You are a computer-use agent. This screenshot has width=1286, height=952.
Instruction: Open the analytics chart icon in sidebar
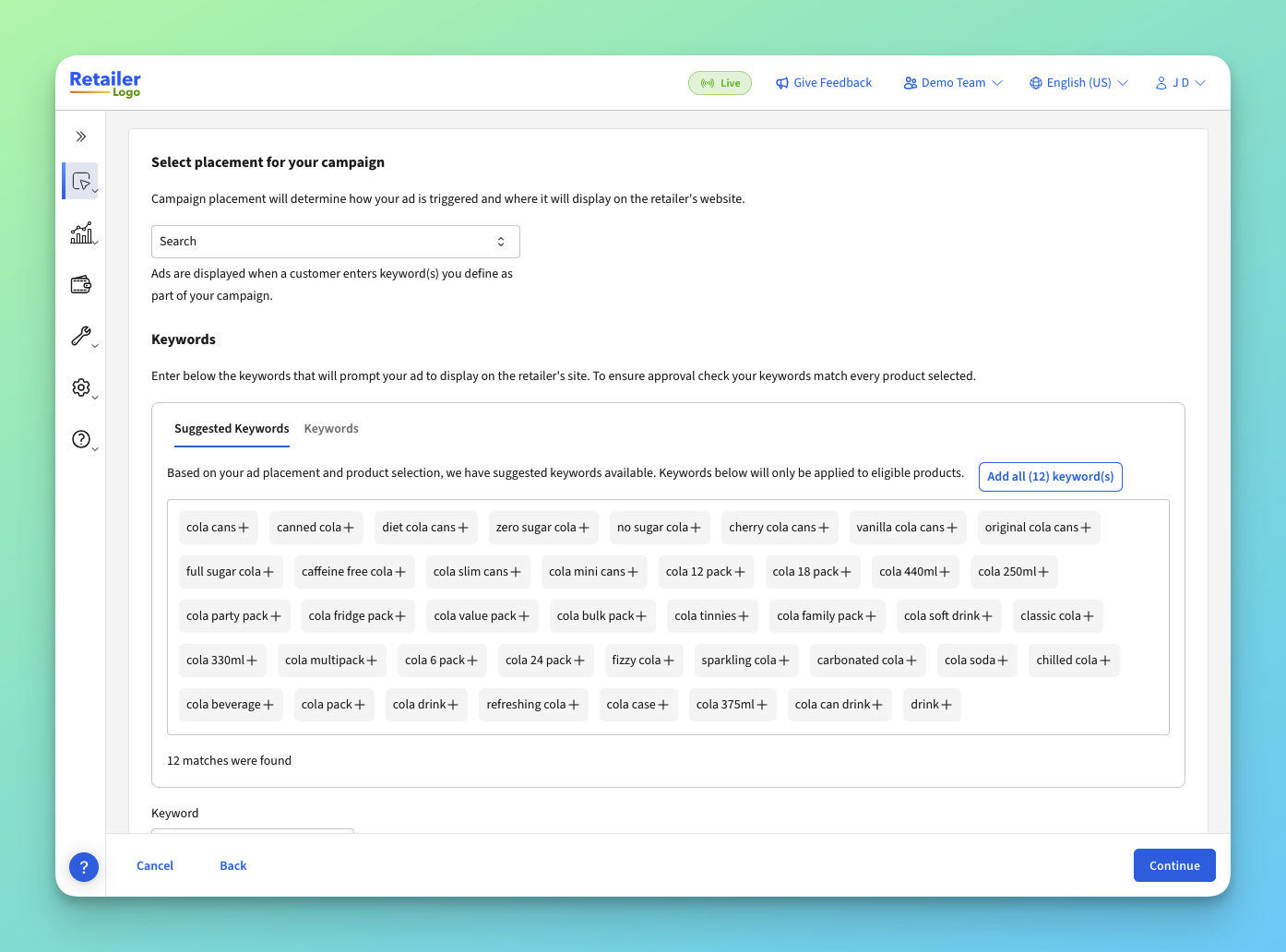coord(81,232)
